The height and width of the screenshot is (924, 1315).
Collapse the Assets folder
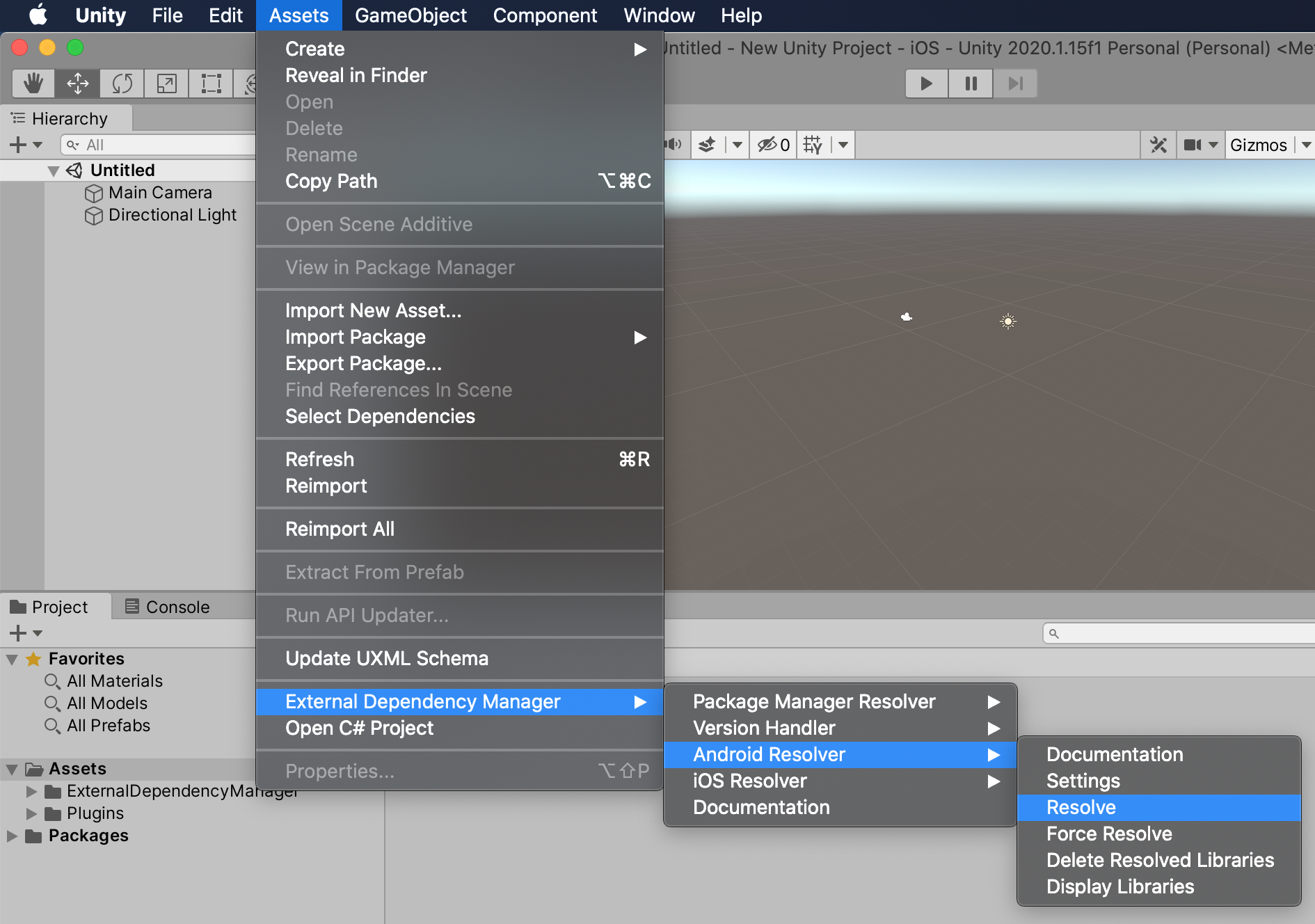click(12, 769)
